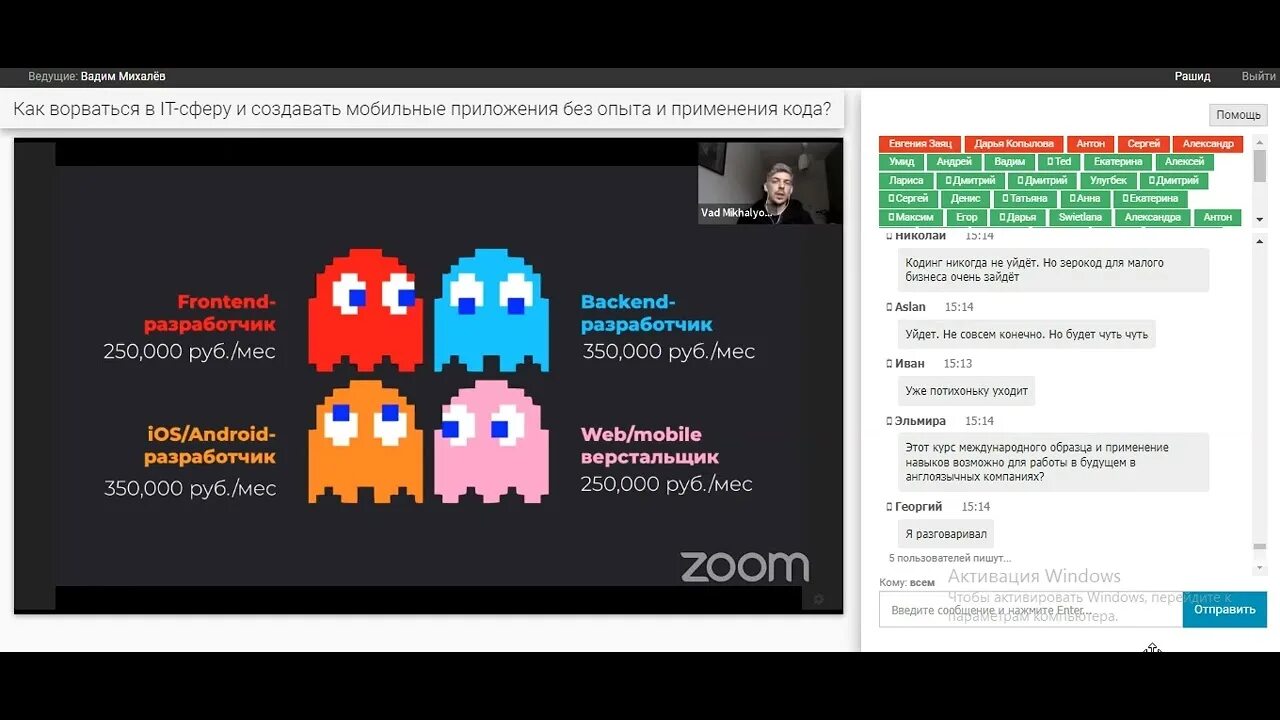Open the settings gear on the slide corner
The width and height of the screenshot is (1280, 720).
819,599
